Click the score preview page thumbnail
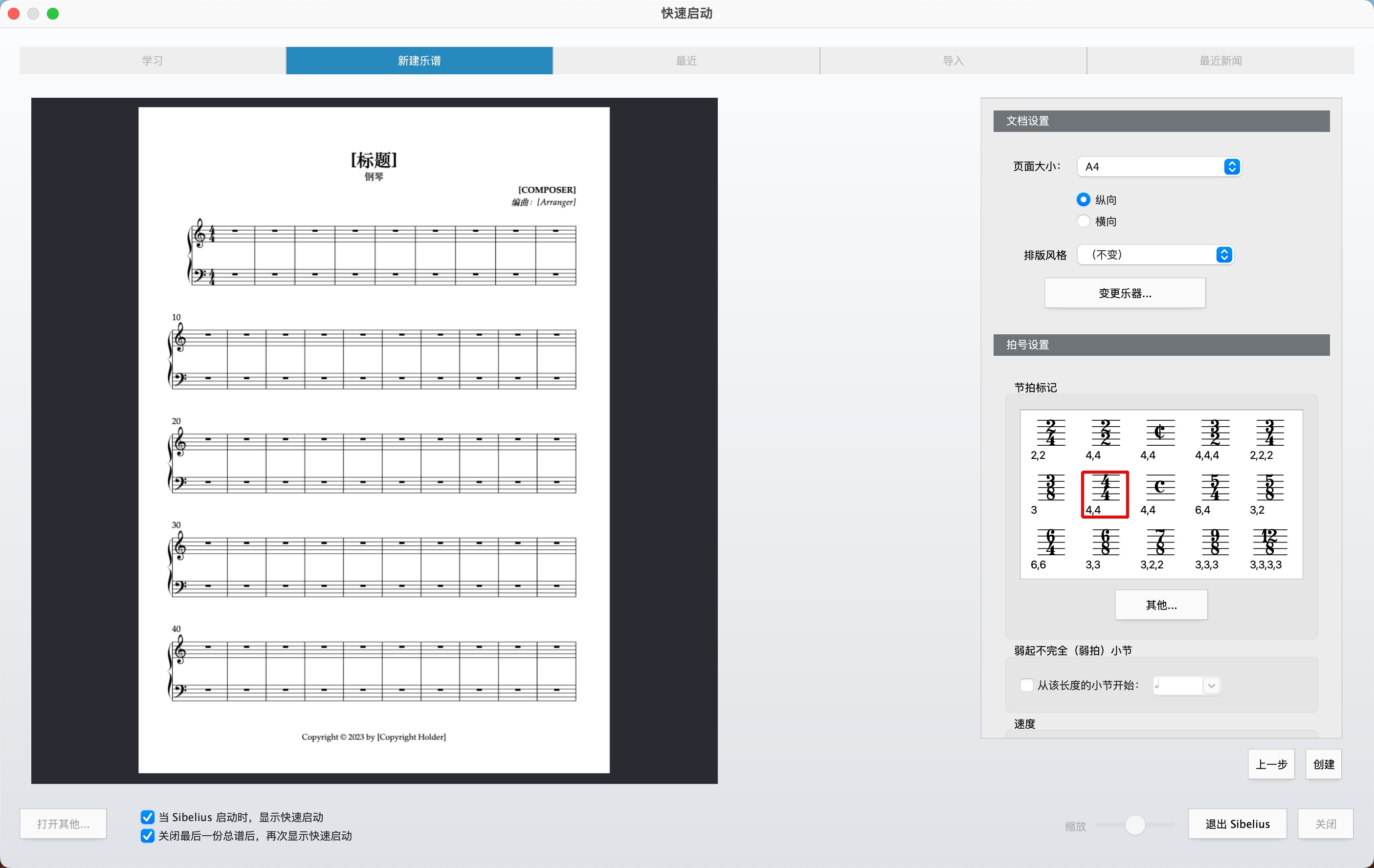 (x=374, y=440)
